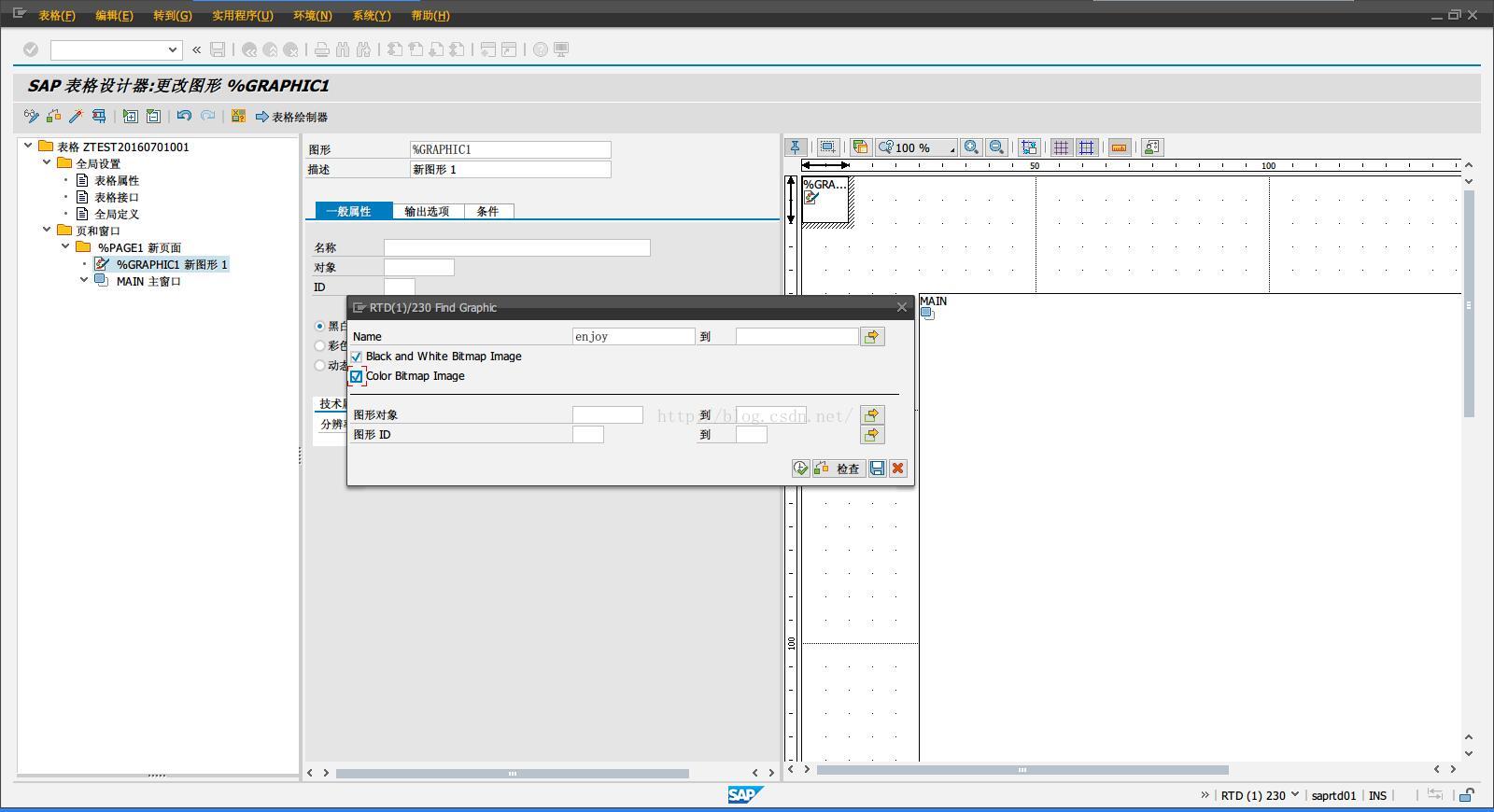Collapse the 全局设置 folder

(x=47, y=162)
